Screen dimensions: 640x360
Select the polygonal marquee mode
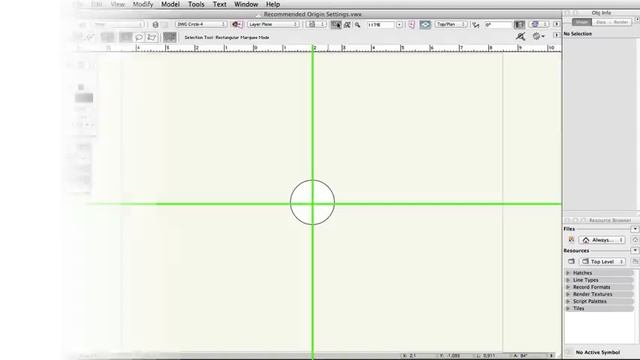151,37
